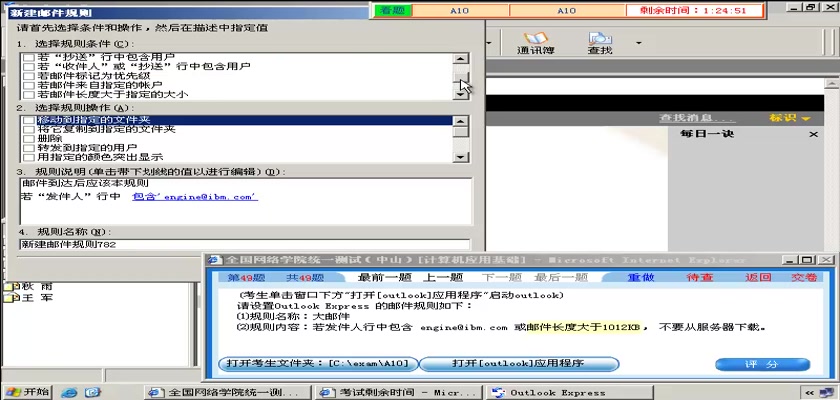Switch to 考试剩余时间 taskbar window
The height and width of the screenshot is (400, 840).
point(399,393)
